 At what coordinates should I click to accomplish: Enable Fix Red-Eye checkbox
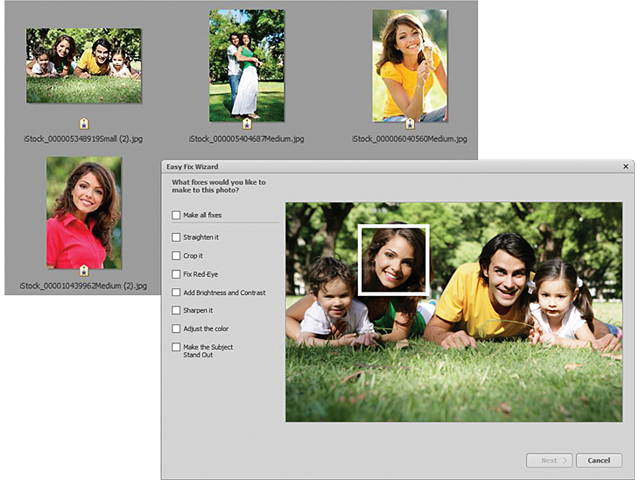(x=176, y=274)
